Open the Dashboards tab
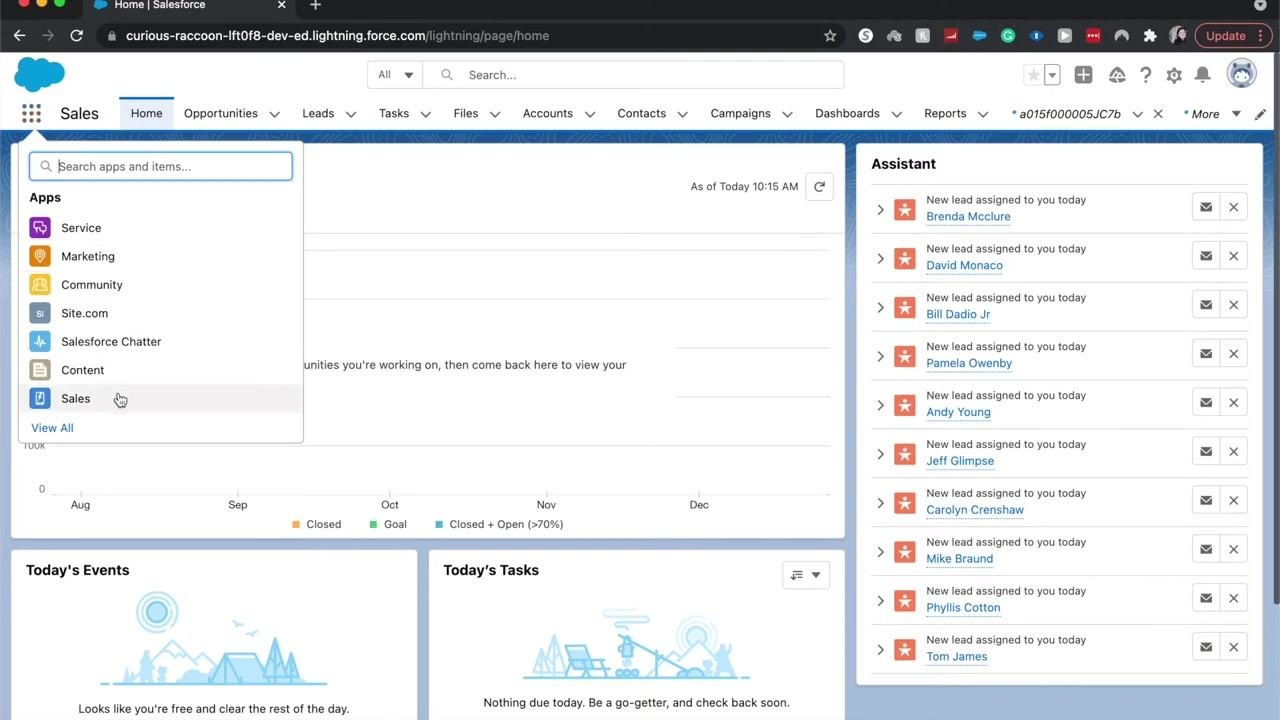Viewport: 1280px width, 720px height. click(848, 114)
